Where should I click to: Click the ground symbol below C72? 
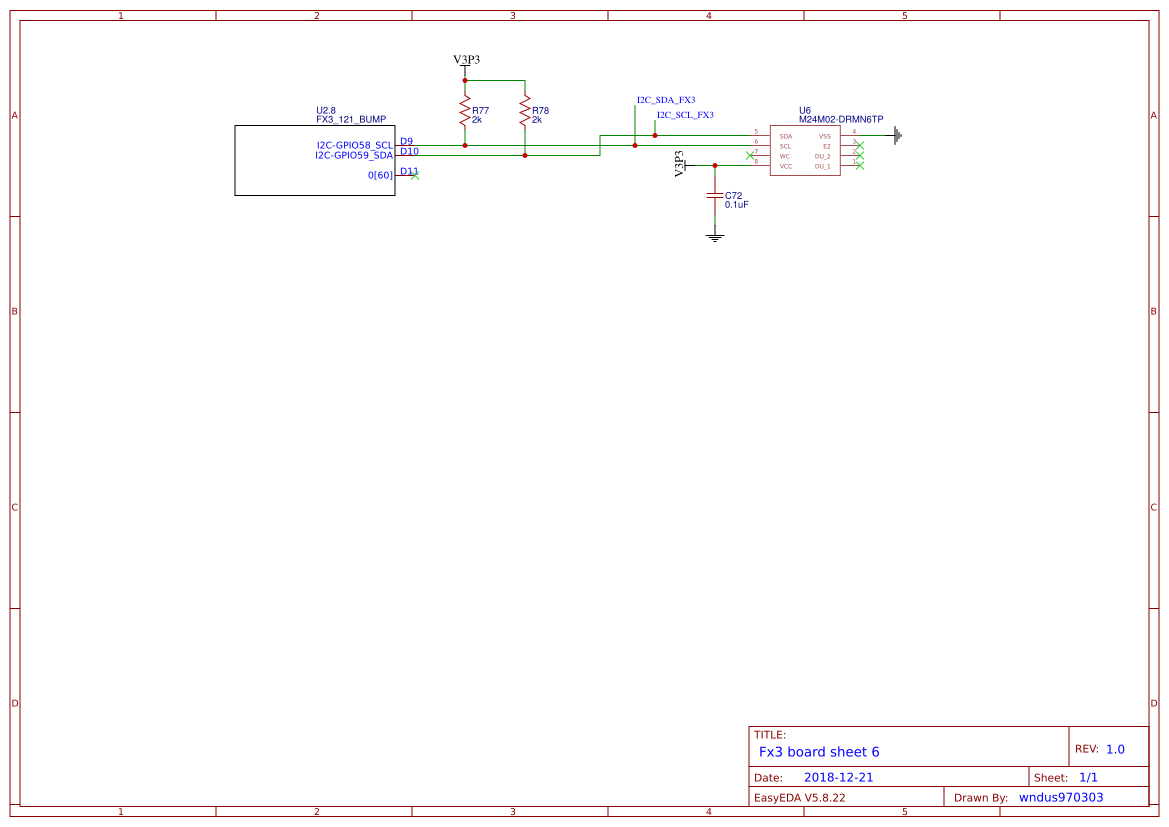(714, 237)
